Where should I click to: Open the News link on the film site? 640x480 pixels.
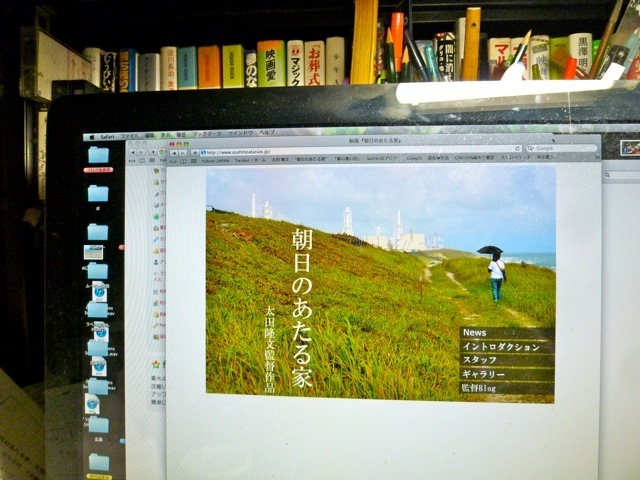click(x=507, y=333)
